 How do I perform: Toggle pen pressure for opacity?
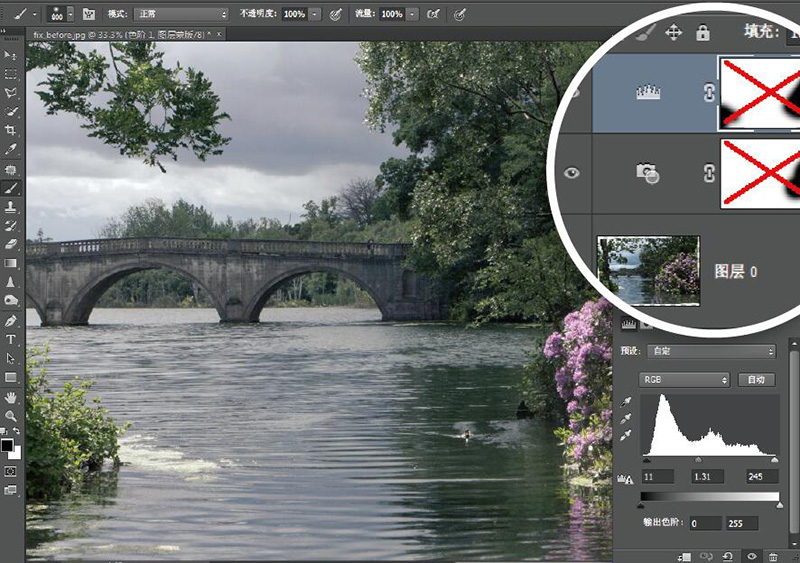point(335,14)
